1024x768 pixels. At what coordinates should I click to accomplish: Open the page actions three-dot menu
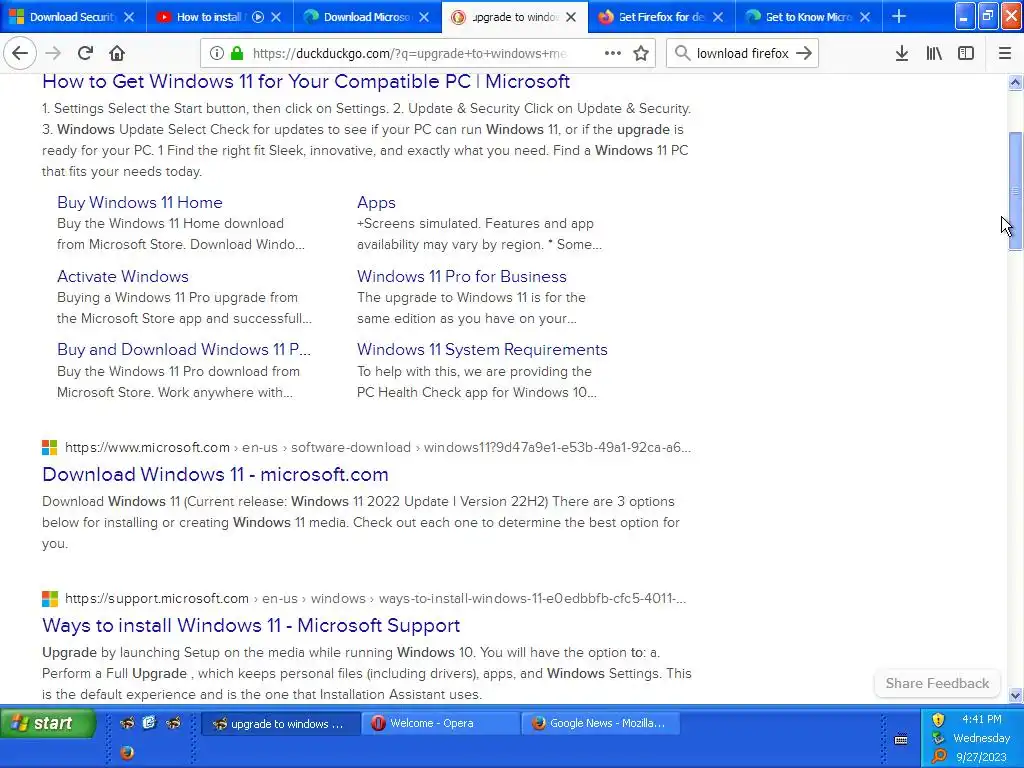613,53
